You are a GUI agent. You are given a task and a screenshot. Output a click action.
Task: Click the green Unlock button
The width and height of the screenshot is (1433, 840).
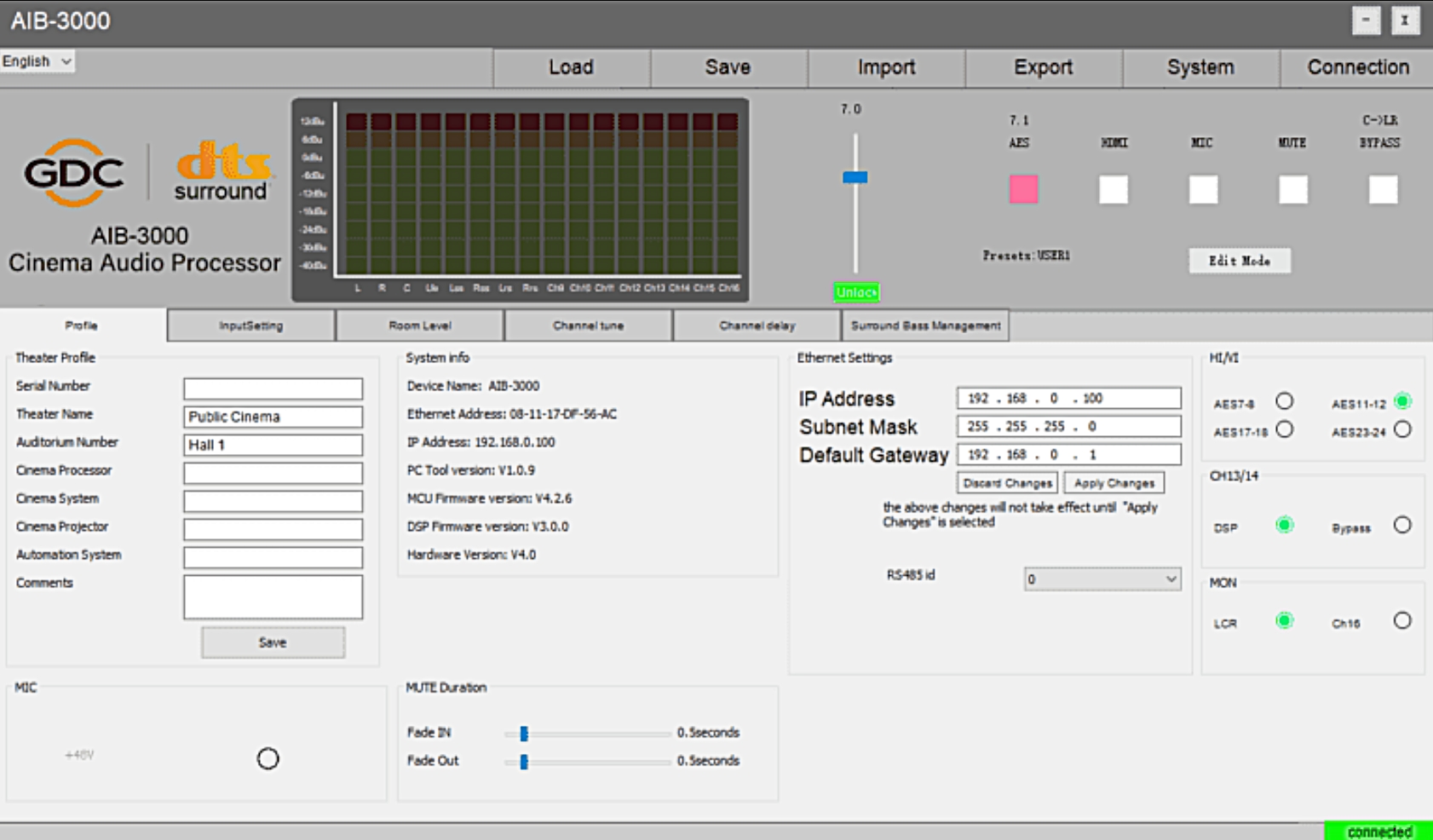pos(856,292)
